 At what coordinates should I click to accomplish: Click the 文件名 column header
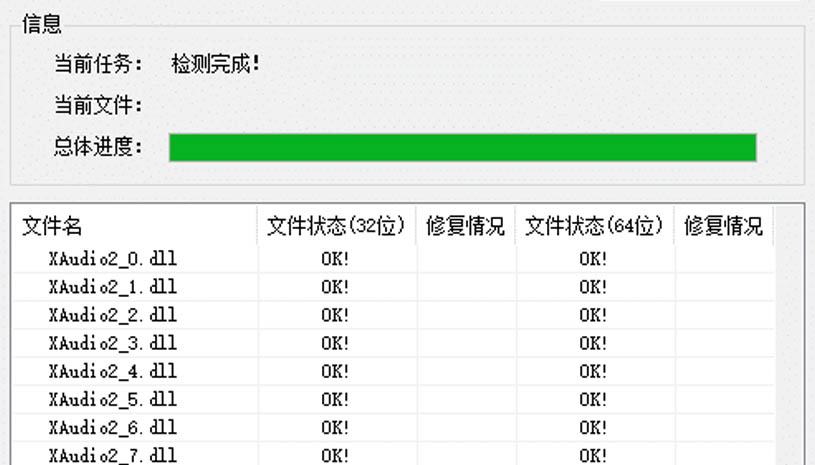click(52, 226)
